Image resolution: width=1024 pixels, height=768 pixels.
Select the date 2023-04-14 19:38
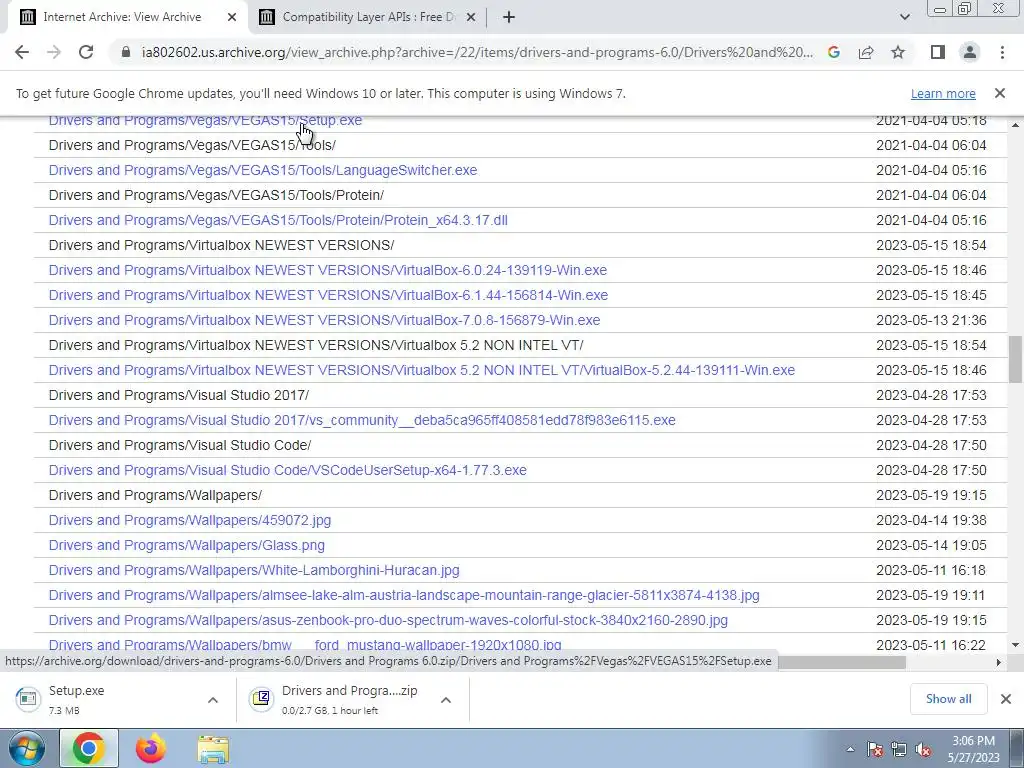point(931,520)
